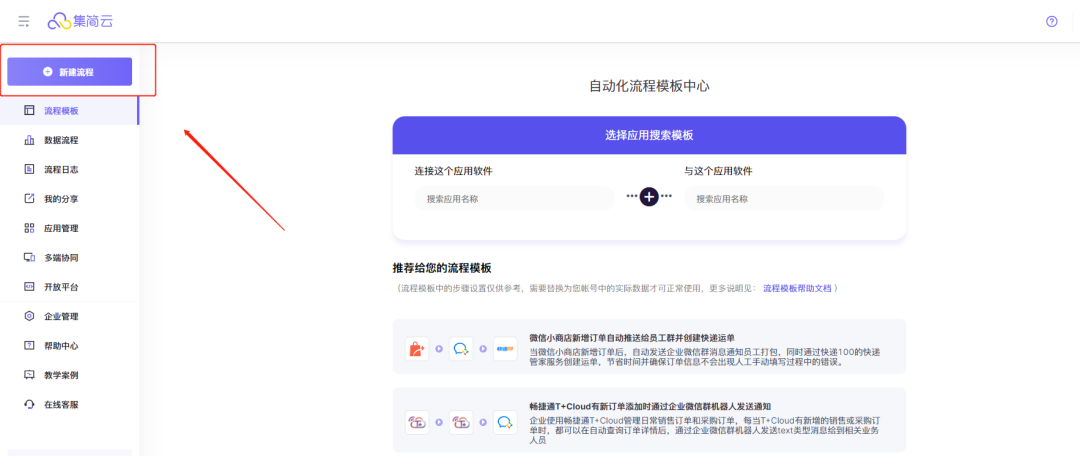Click 新建流程 button
The height and width of the screenshot is (456, 1080).
(x=70, y=72)
